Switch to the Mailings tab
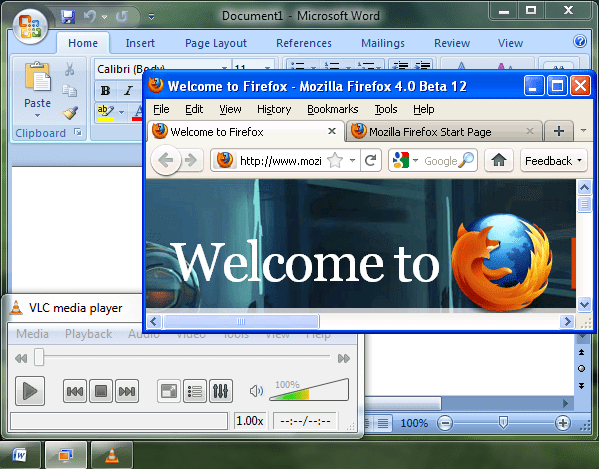Image resolution: width=599 pixels, height=469 pixels. [x=383, y=43]
